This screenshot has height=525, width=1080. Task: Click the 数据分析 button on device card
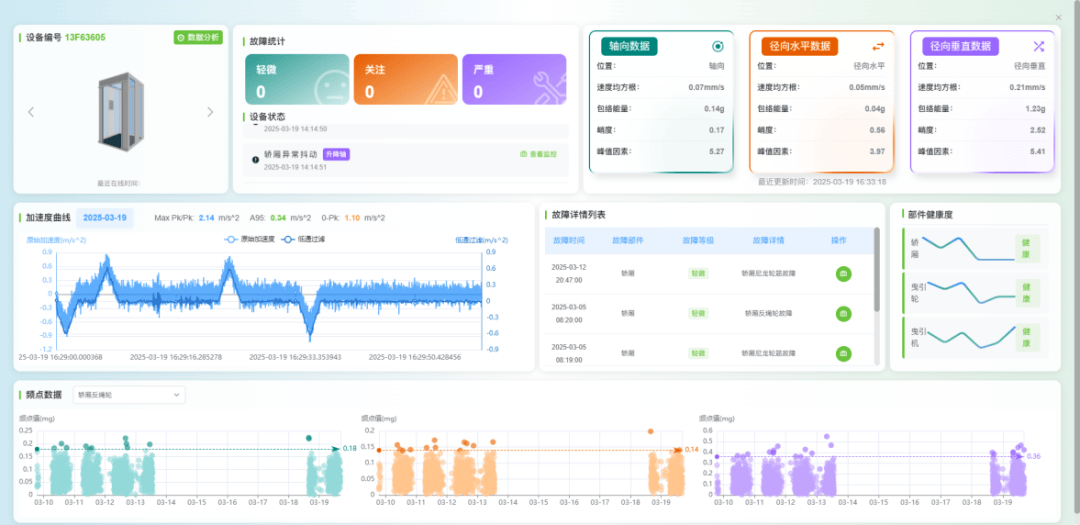pos(198,37)
